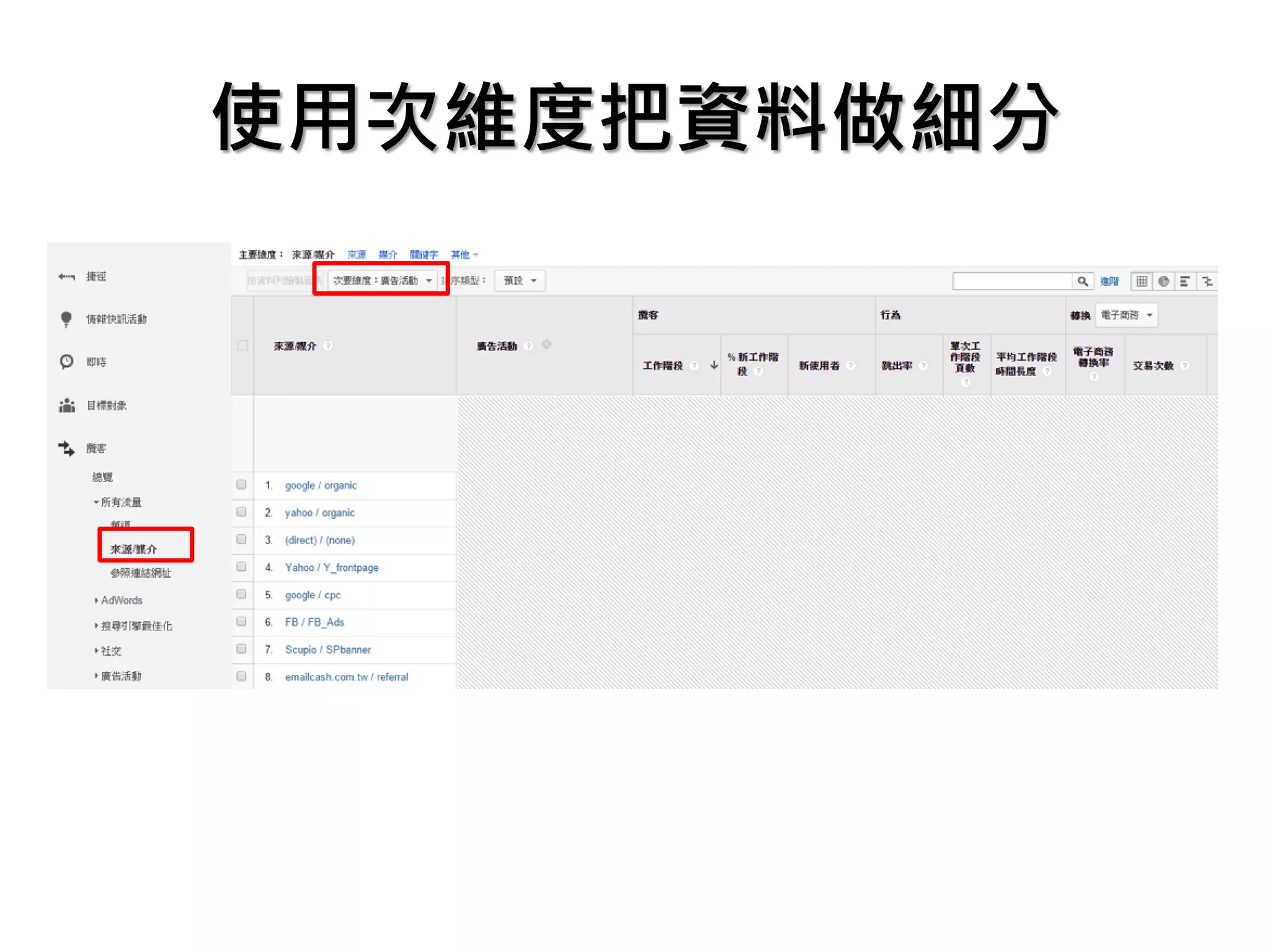Open the emailcash.com.tw / referral link

(x=346, y=677)
